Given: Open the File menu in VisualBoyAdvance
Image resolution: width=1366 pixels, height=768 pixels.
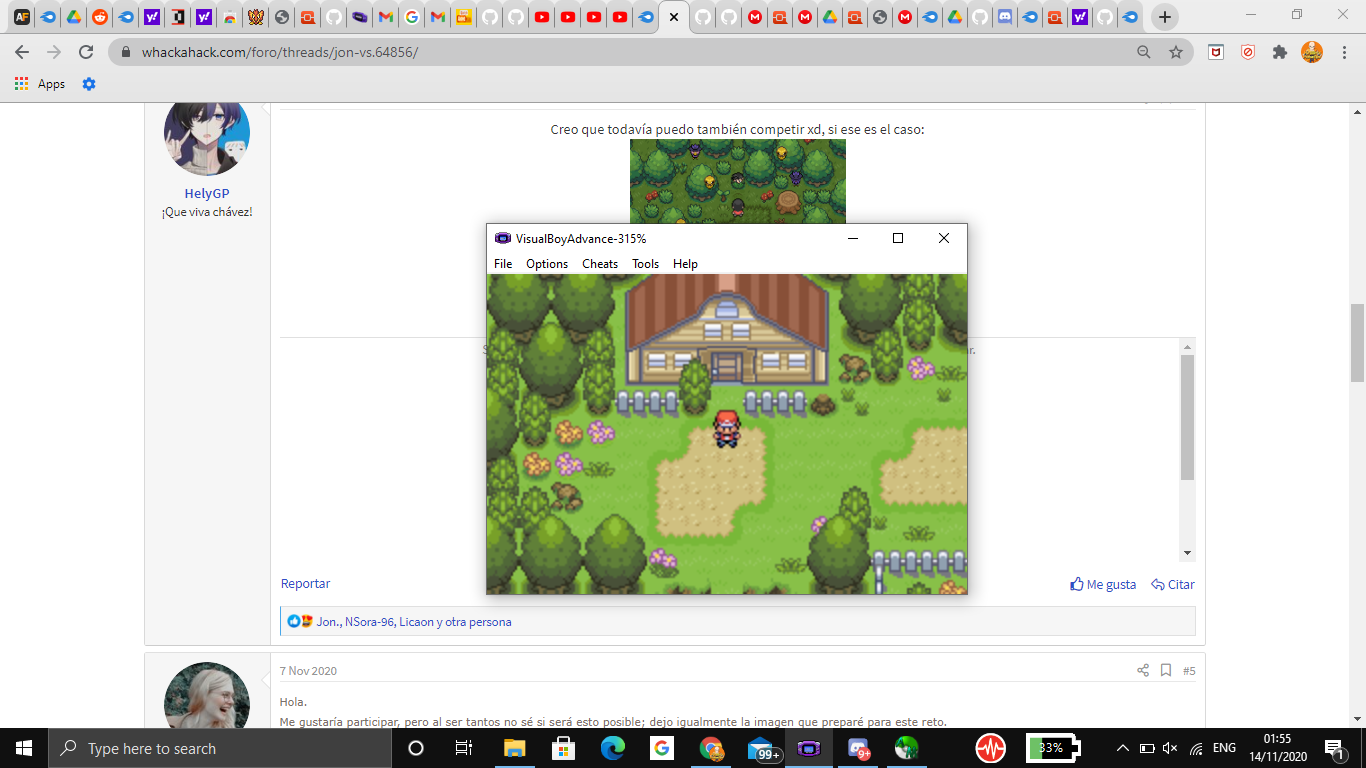Looking at the screenshot, I should click(503, 264).
